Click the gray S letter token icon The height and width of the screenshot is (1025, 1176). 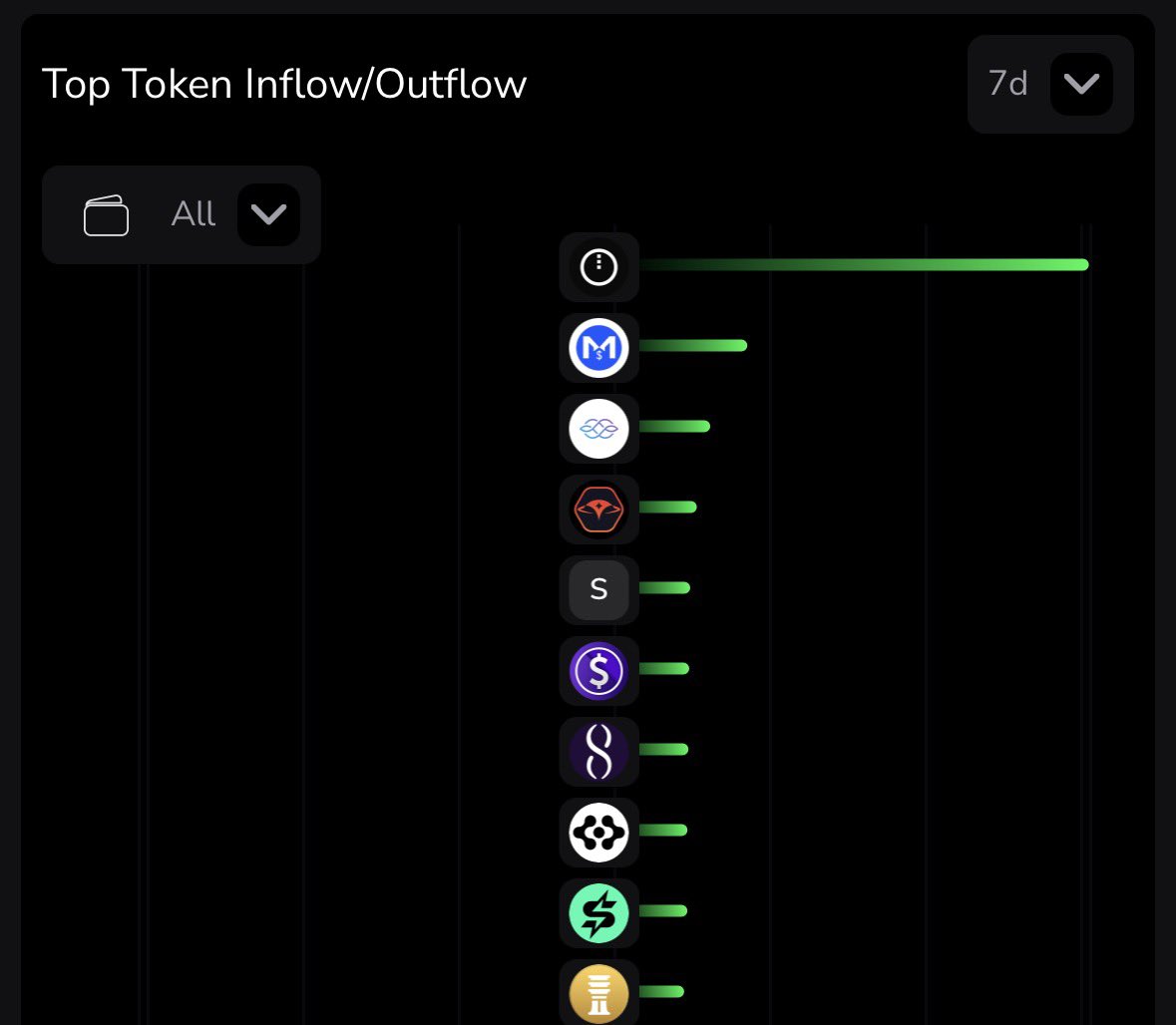point(598,589)
